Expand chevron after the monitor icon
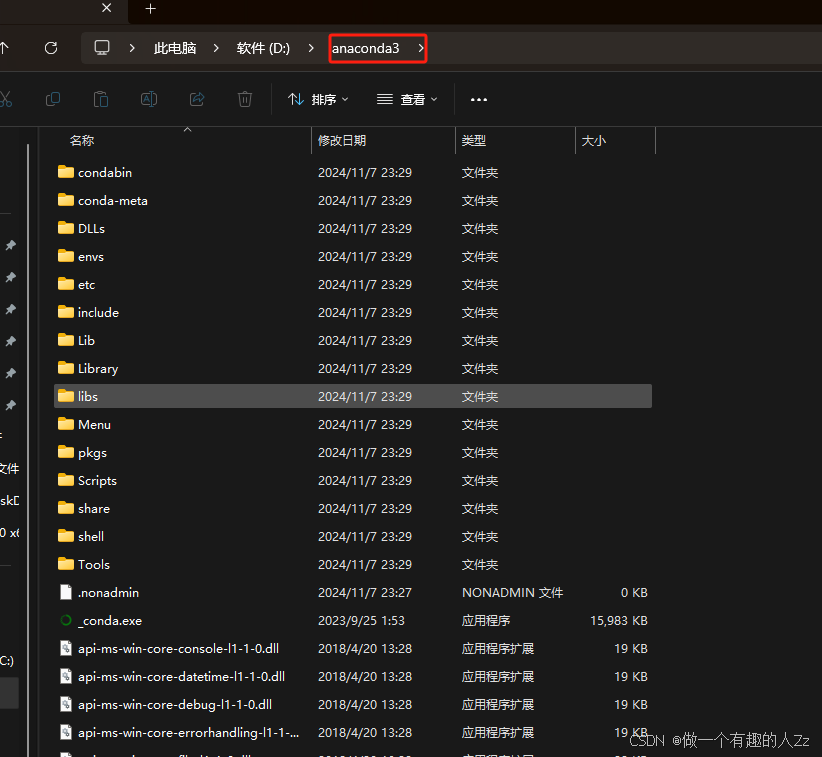This screenshot has width=822, height=757. pyautogui.click(x=132, y=48)
